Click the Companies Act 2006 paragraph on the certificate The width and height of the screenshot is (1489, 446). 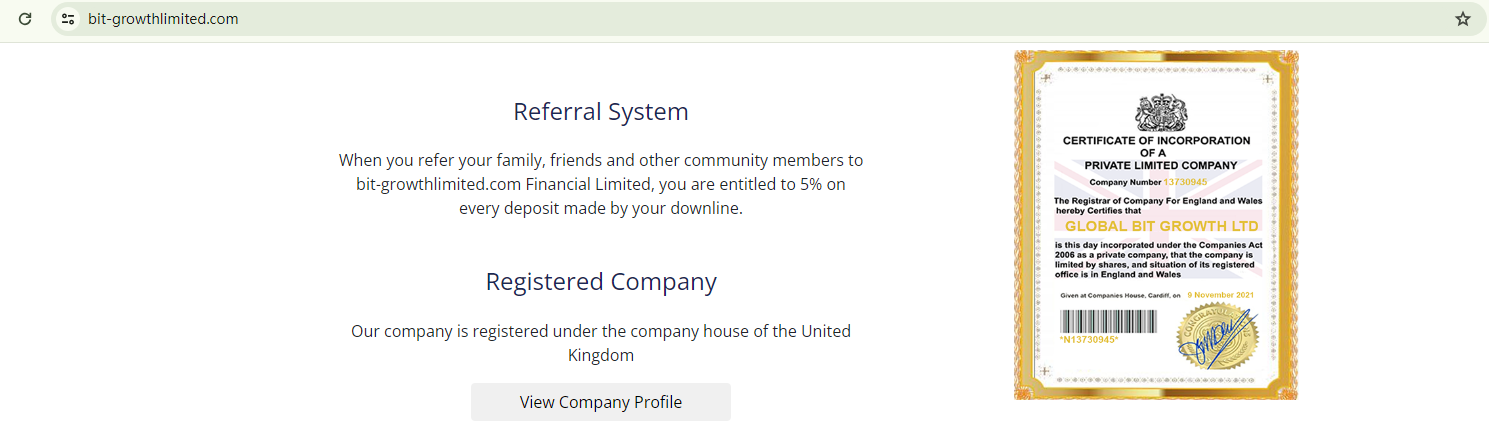tap(1156, 259)
